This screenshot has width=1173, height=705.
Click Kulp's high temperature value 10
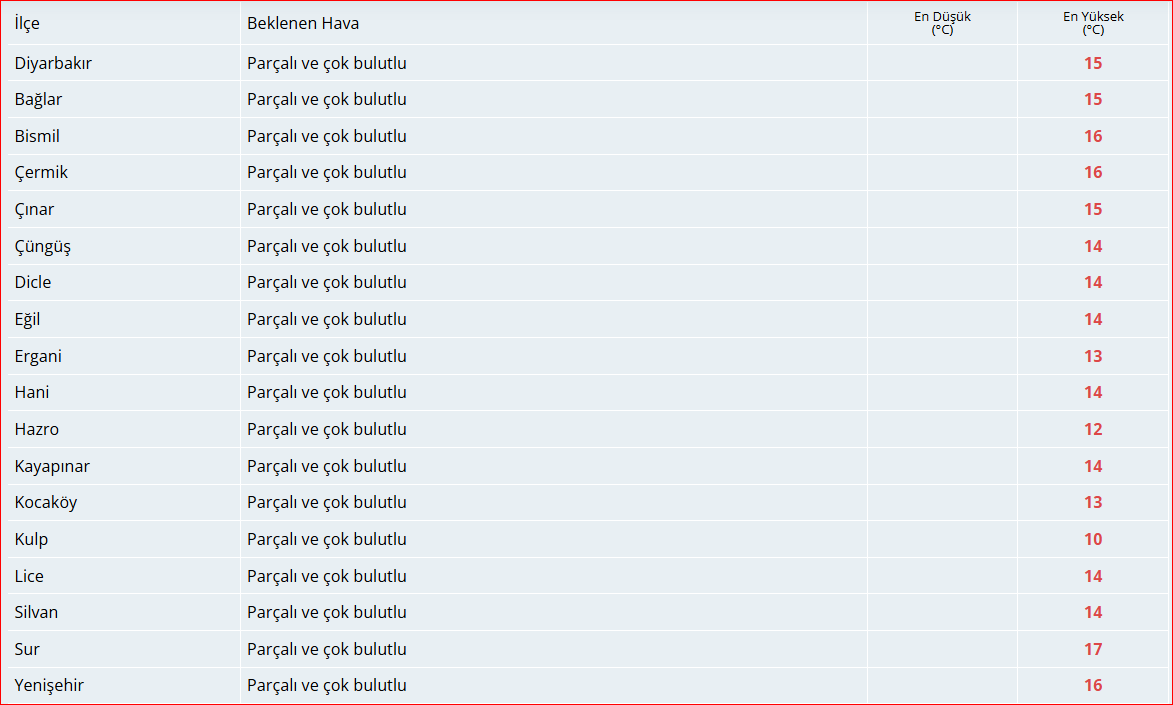click(1093, 540)
